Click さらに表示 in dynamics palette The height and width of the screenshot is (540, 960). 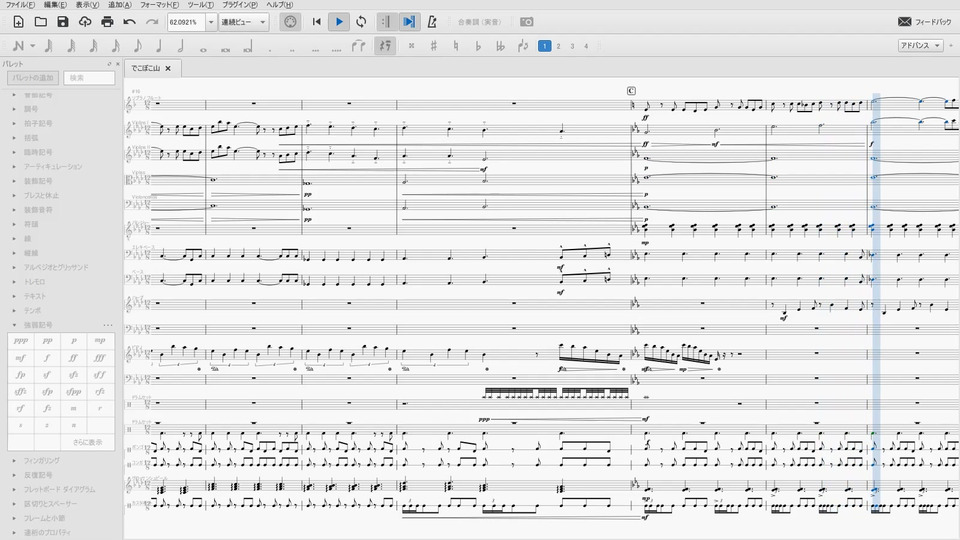point(88,442)
